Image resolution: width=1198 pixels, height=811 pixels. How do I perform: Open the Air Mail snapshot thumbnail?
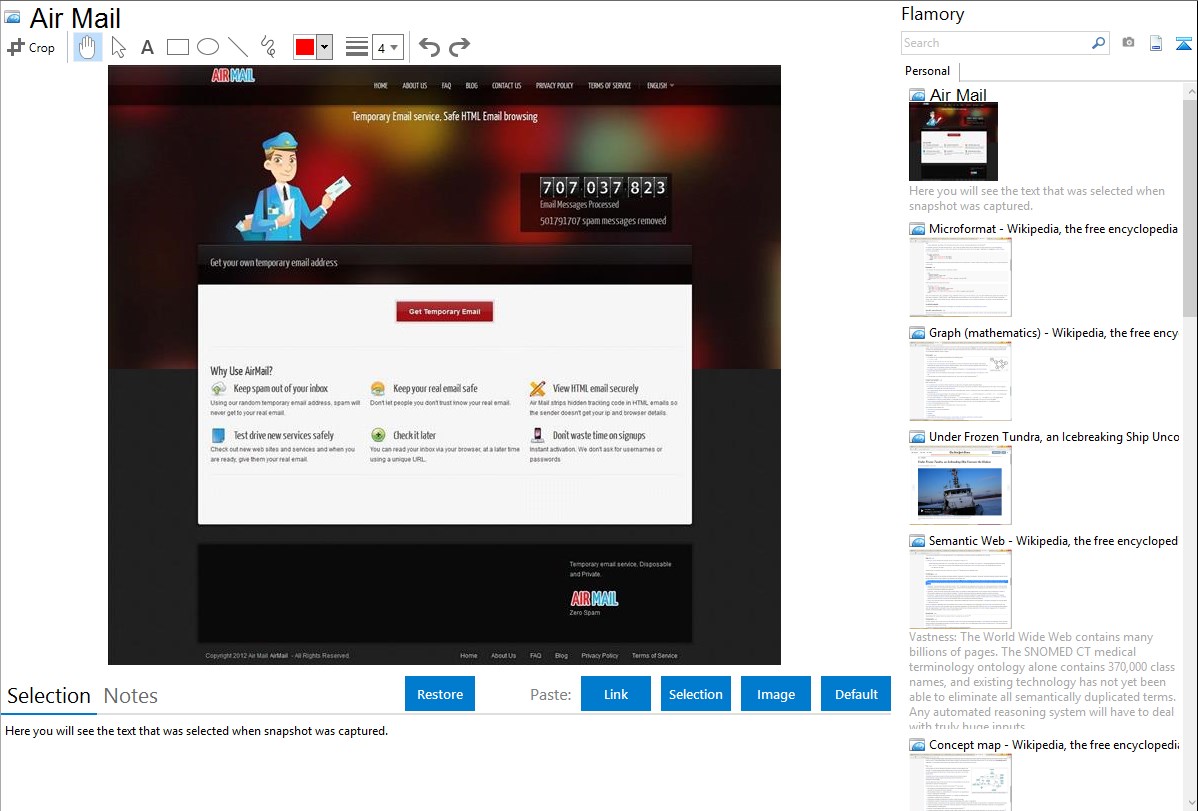click(x=954, y=141)
